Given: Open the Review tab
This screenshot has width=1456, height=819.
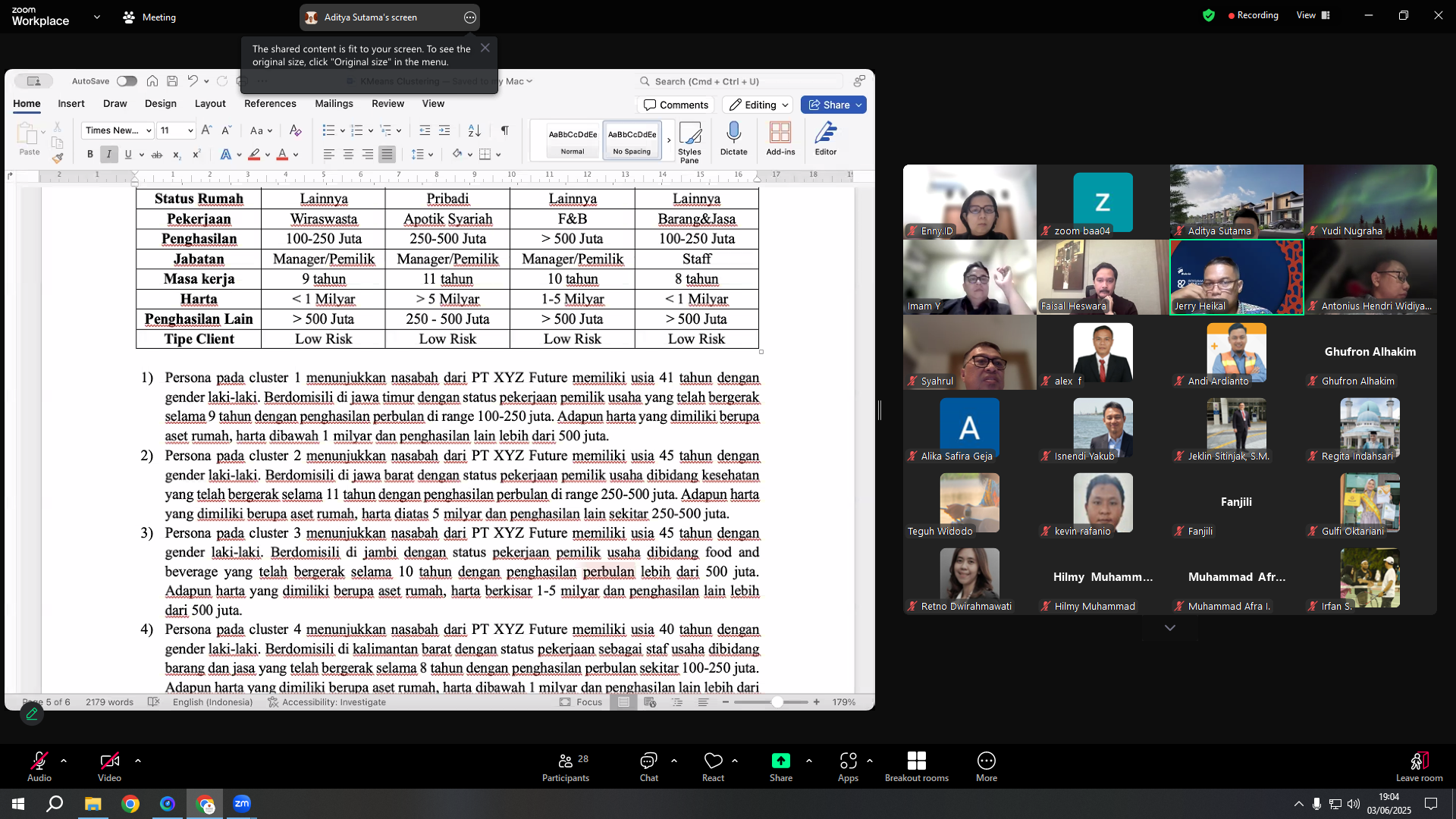Looking at the screenshot, I should [388, 104].
